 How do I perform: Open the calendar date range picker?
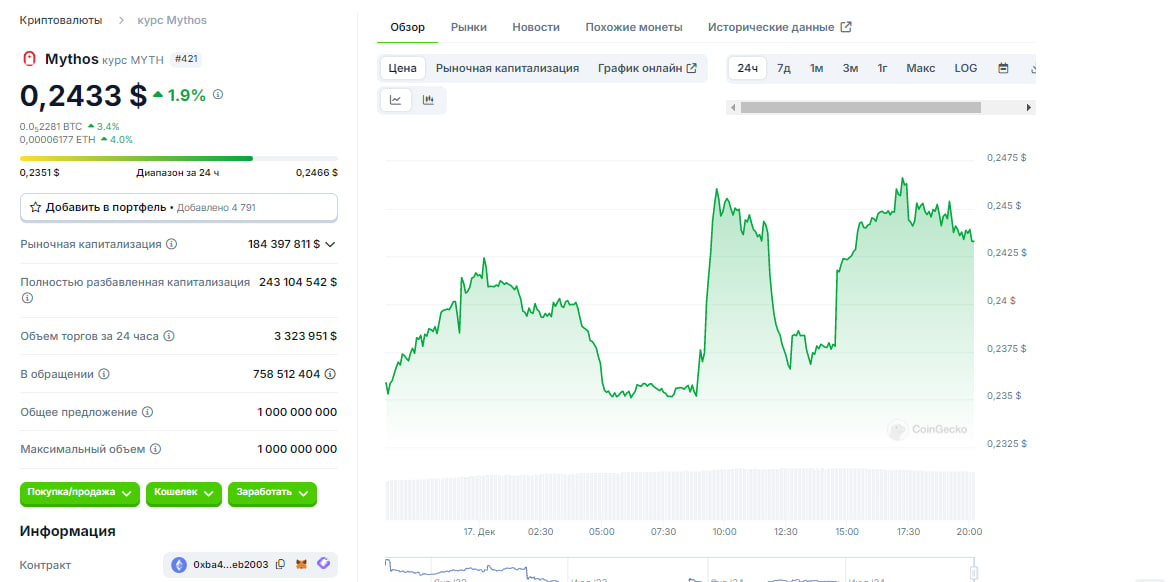[1004, 68]
